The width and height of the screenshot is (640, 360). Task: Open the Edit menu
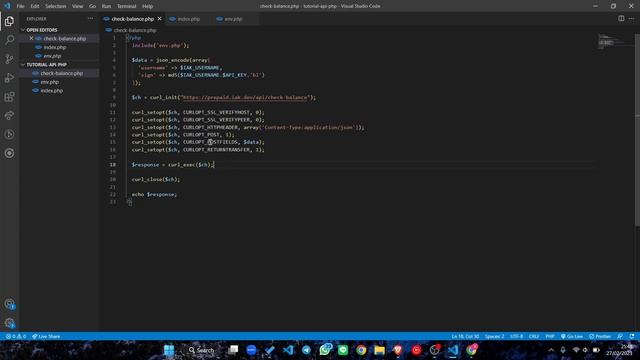pos(35,6)
